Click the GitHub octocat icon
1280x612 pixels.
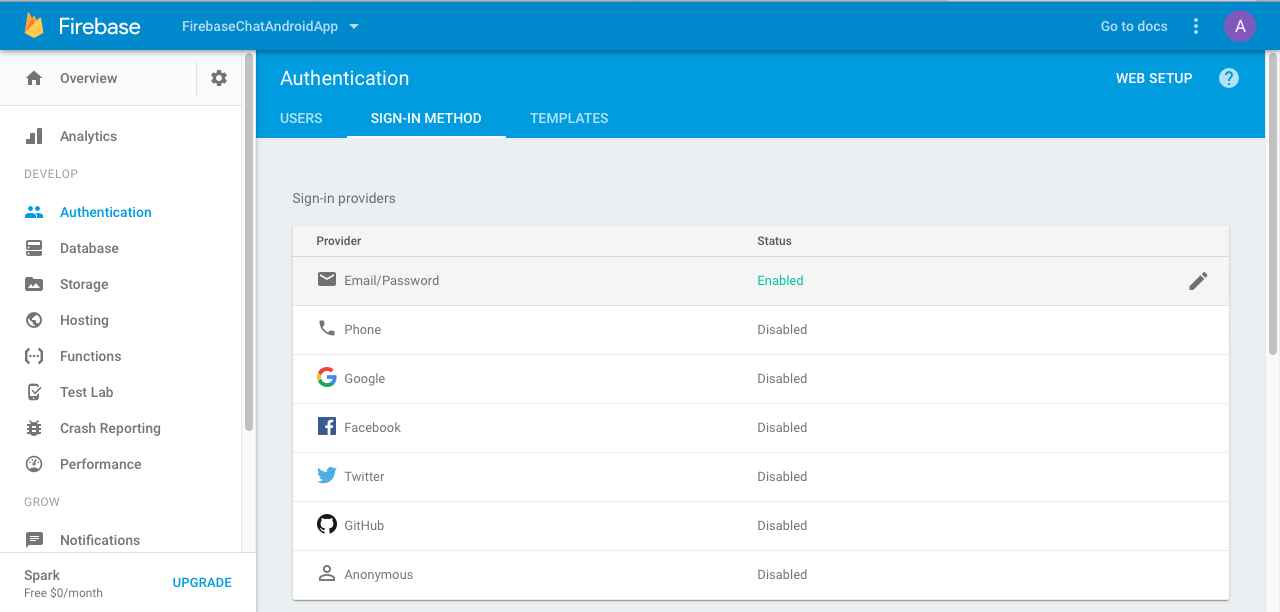pyautogui.click(x=327, y=524)
